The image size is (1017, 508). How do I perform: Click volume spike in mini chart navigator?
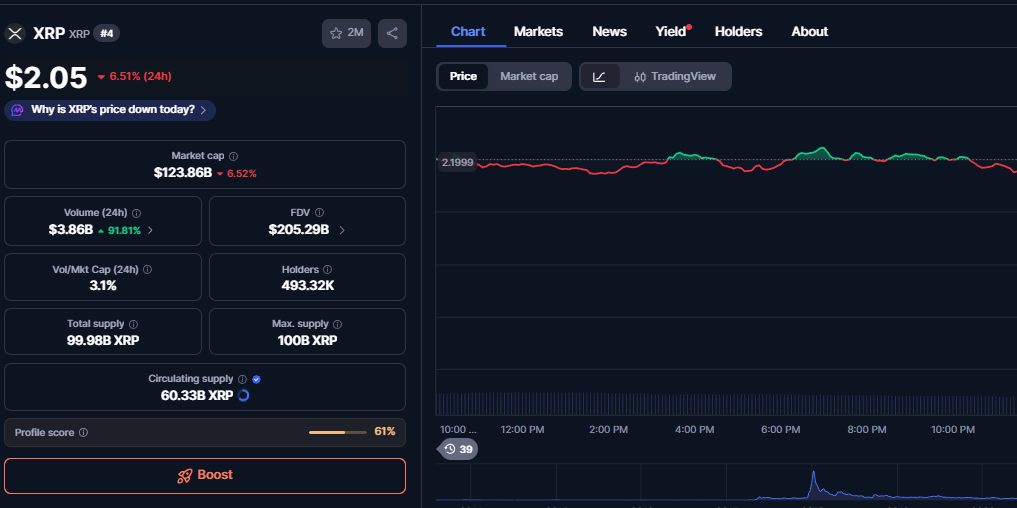point(813,483)
